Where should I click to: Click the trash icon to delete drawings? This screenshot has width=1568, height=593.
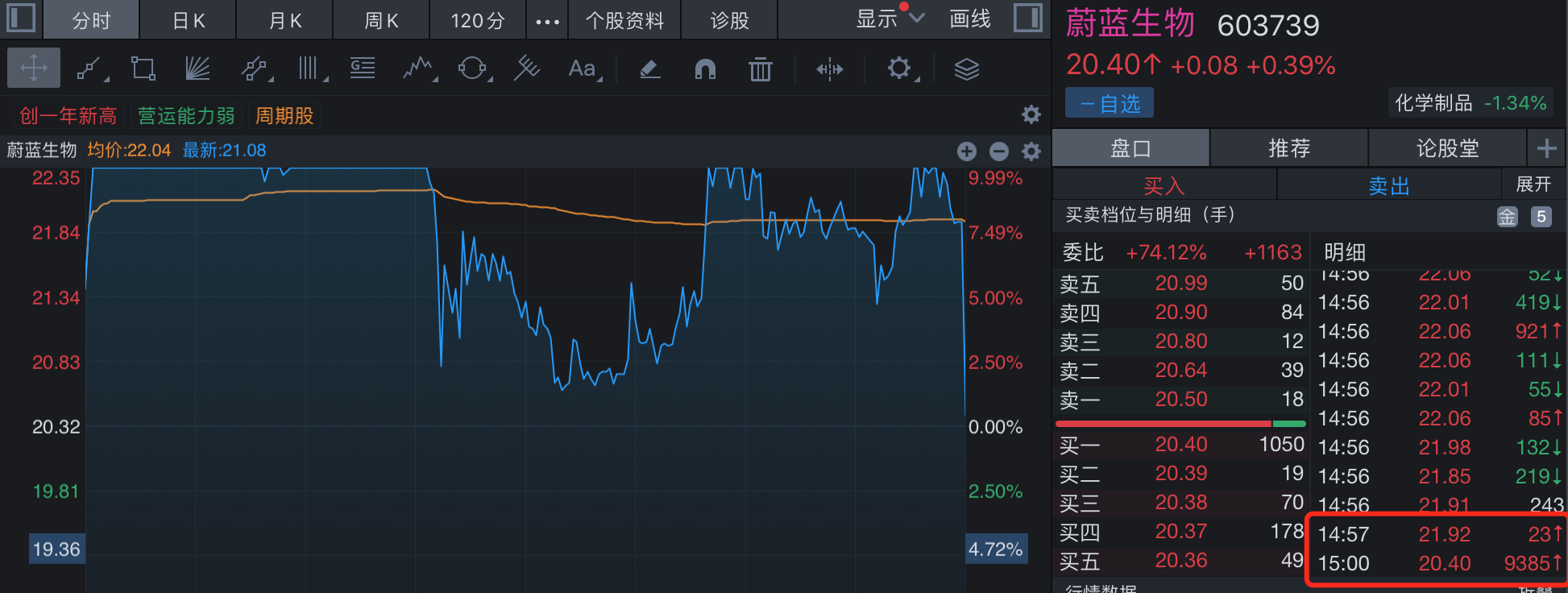(760, 69)
